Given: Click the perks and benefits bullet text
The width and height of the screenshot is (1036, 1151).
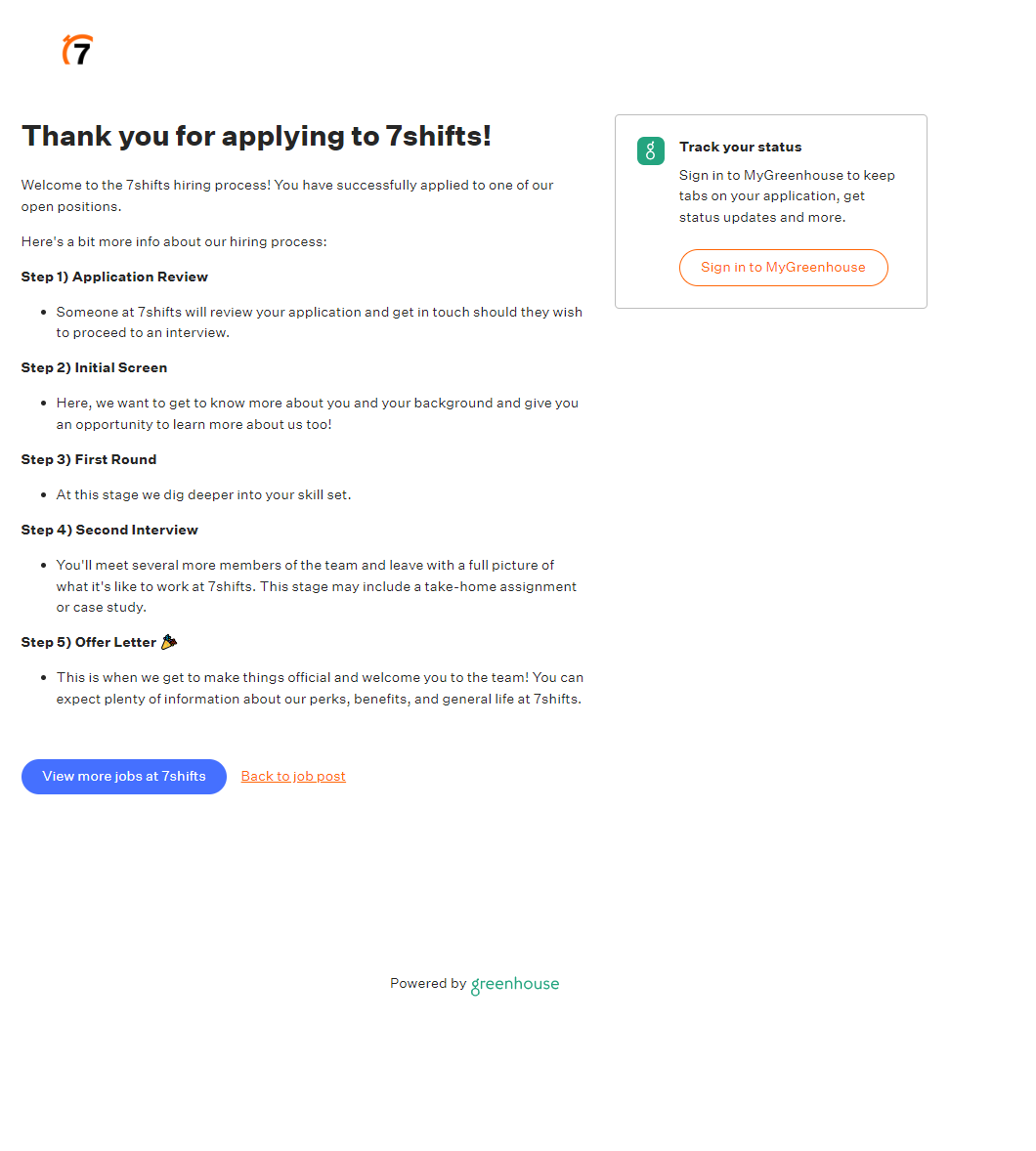Looking at the screenshot, I should coord(319,688).
